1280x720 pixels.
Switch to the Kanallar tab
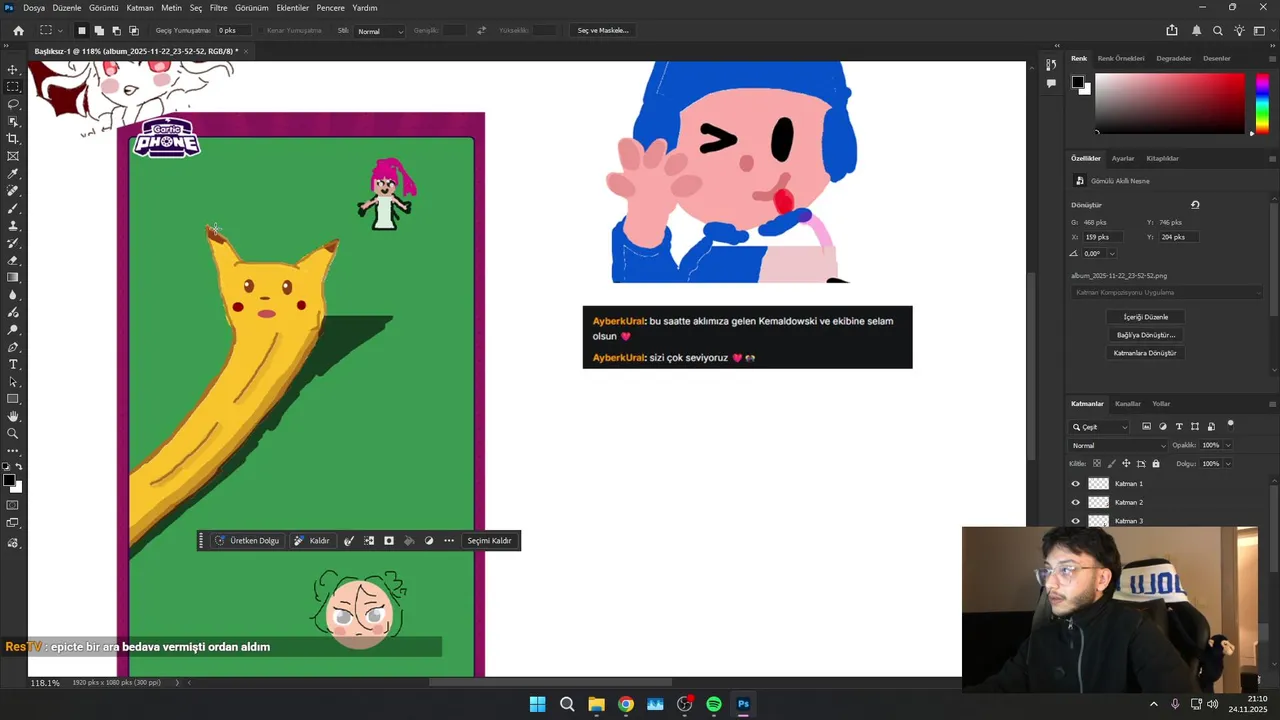tap(1128, 404)
